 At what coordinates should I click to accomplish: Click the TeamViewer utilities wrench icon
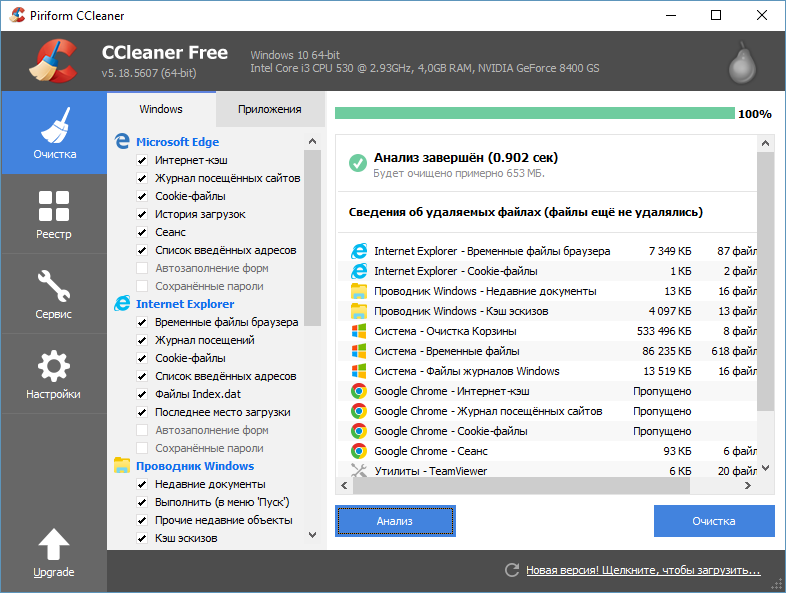(x=358, y=470)
